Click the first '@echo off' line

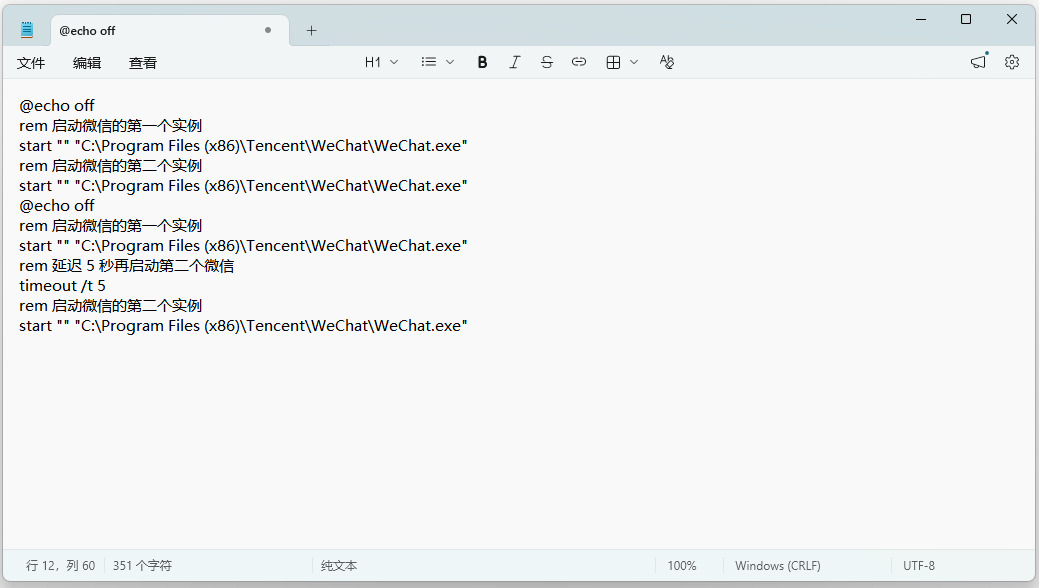(x=57, y=106)
